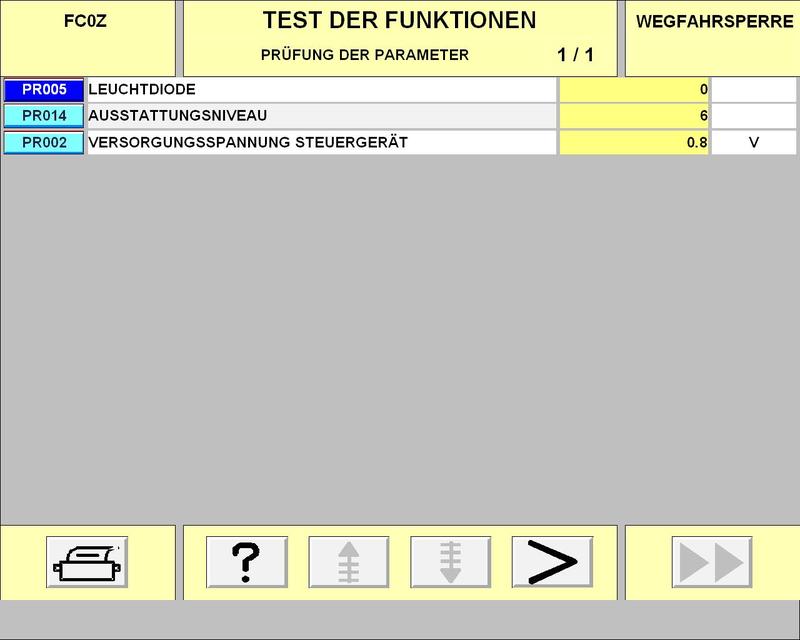
Task: Select the PR005 parameter button
Action: [44, 90]
